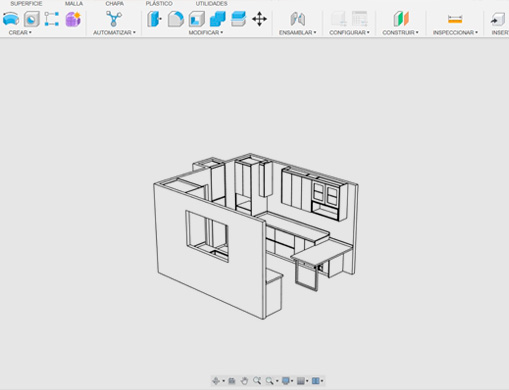Viewport: 509px width, 390px height.
Task: Switch to the UTILIDADES tab
Action: [211, 4]
